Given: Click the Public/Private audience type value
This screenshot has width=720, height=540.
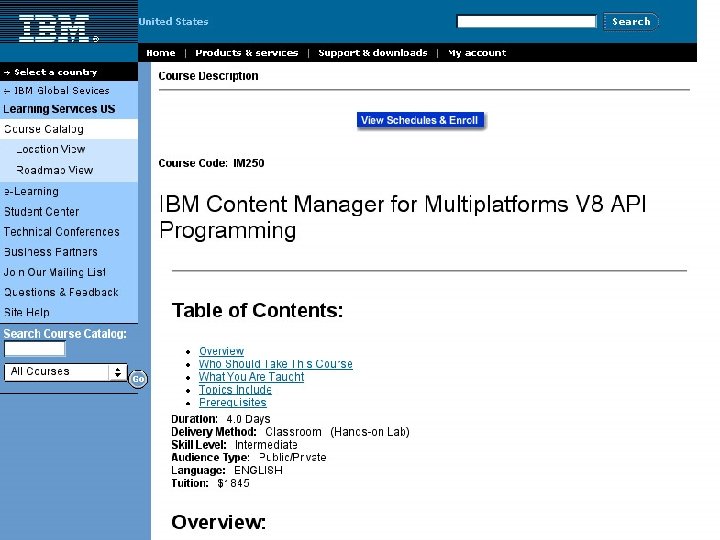Looking at the screenshot, I should [x=292, y=457].
